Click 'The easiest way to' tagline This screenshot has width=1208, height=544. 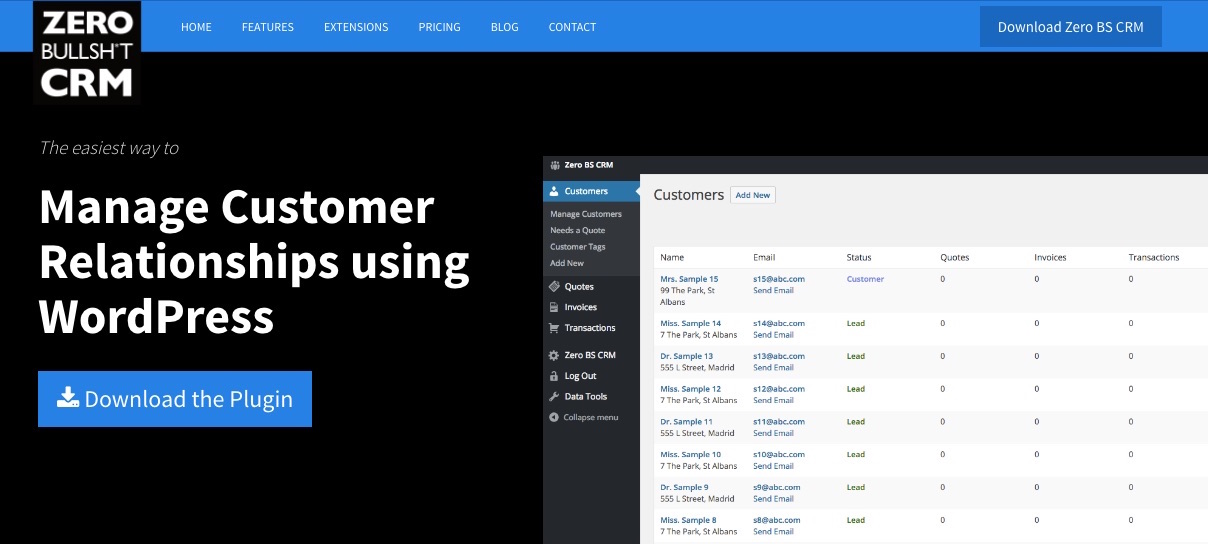pyautogui.click(x=109, y=148)
